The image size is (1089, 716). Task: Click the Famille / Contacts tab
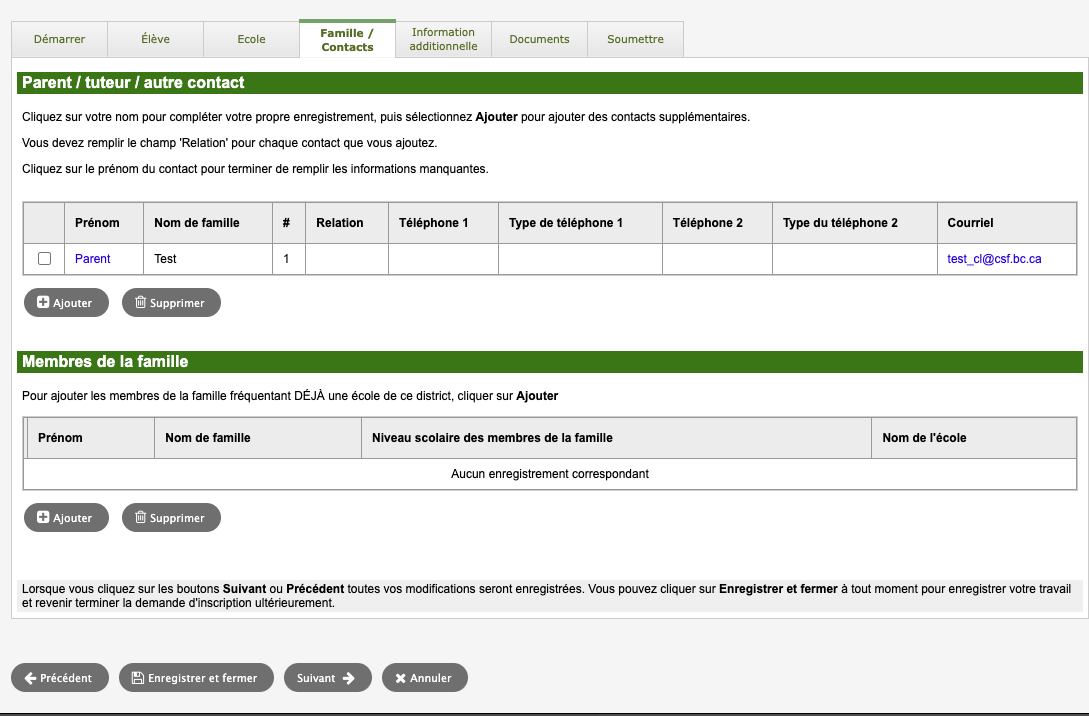[x=347, y=40]
